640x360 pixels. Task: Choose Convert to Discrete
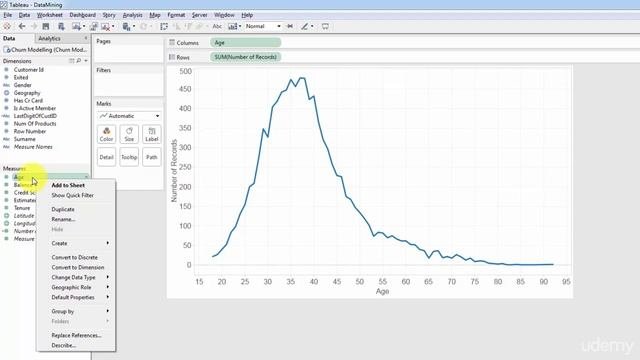[x=76, y=258]
